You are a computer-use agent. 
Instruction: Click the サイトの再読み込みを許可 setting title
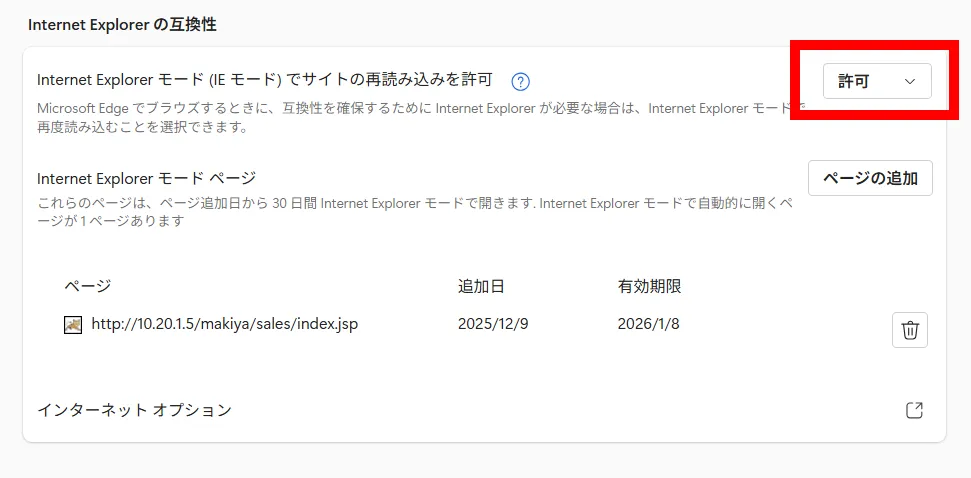(x=264, y=81)
